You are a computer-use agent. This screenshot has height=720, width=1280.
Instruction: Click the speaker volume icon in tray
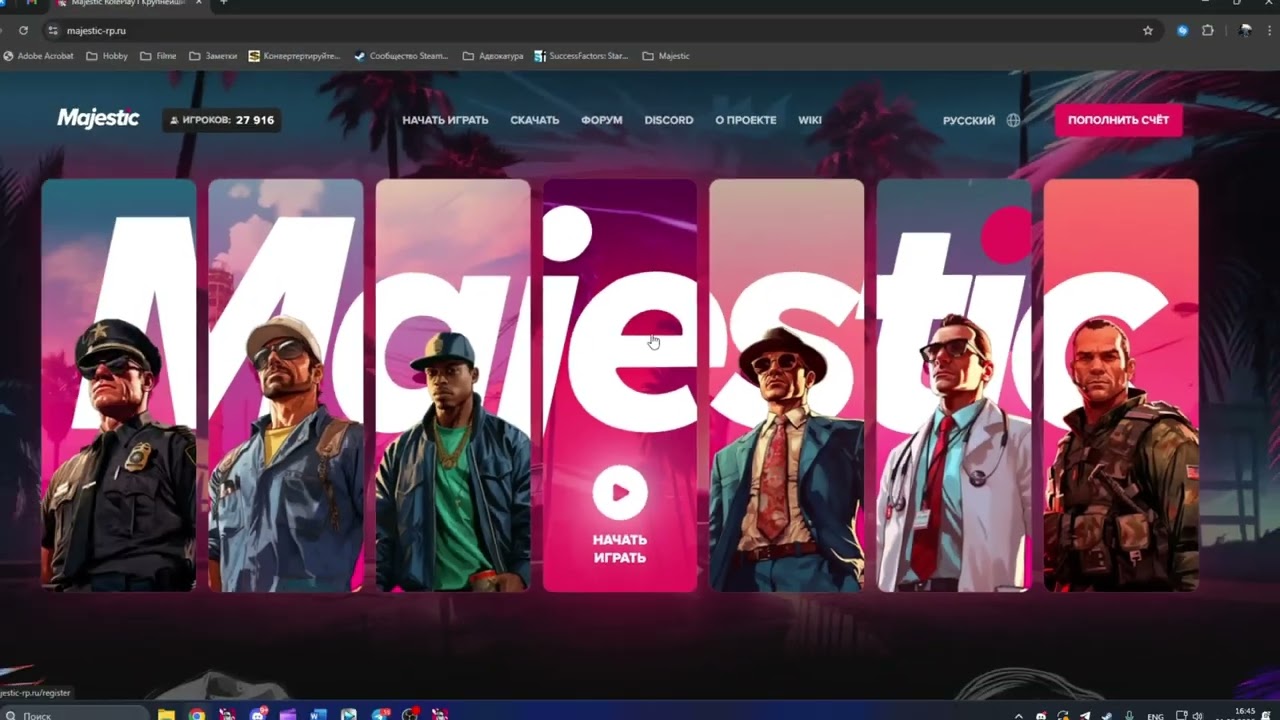coord(1198,716)
